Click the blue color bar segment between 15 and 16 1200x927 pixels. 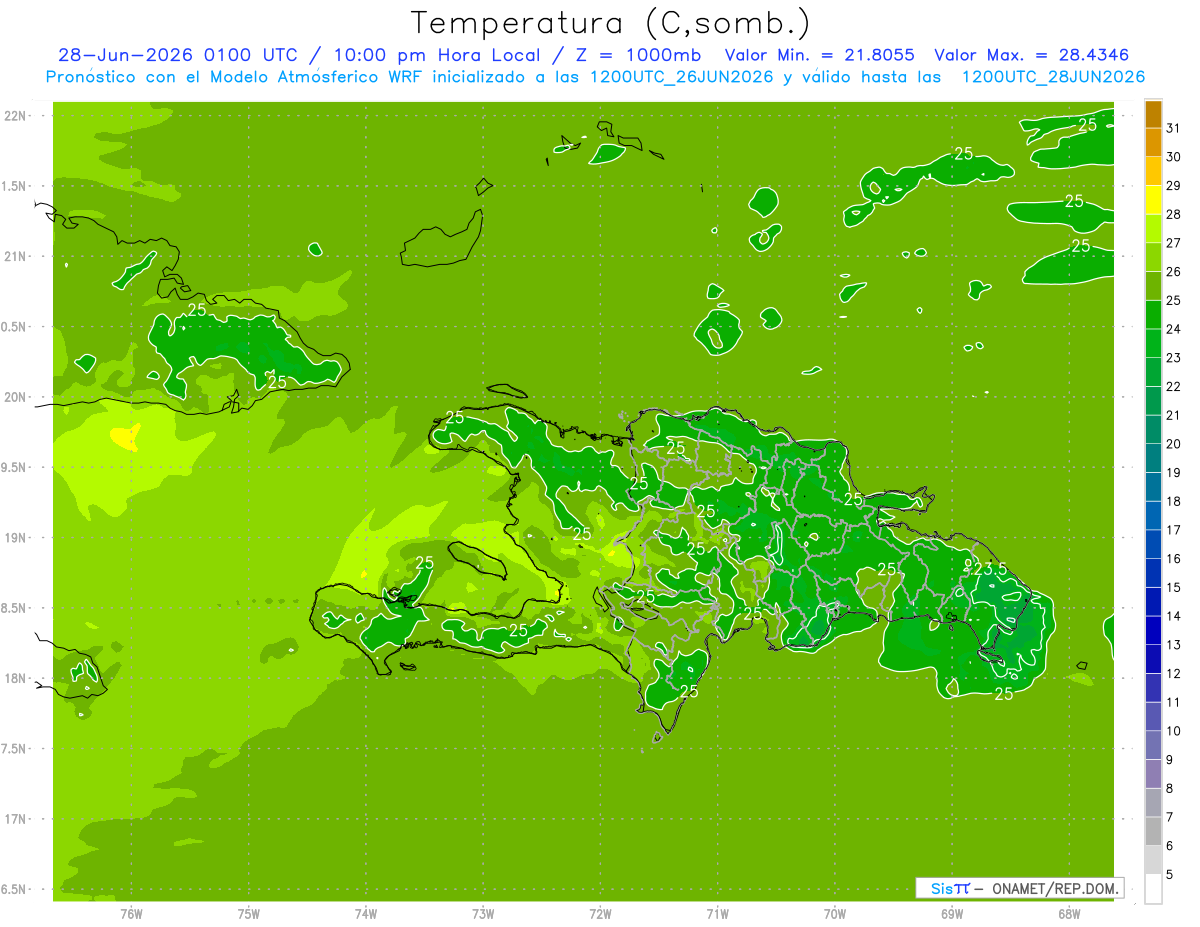[x=1153, y=573]
